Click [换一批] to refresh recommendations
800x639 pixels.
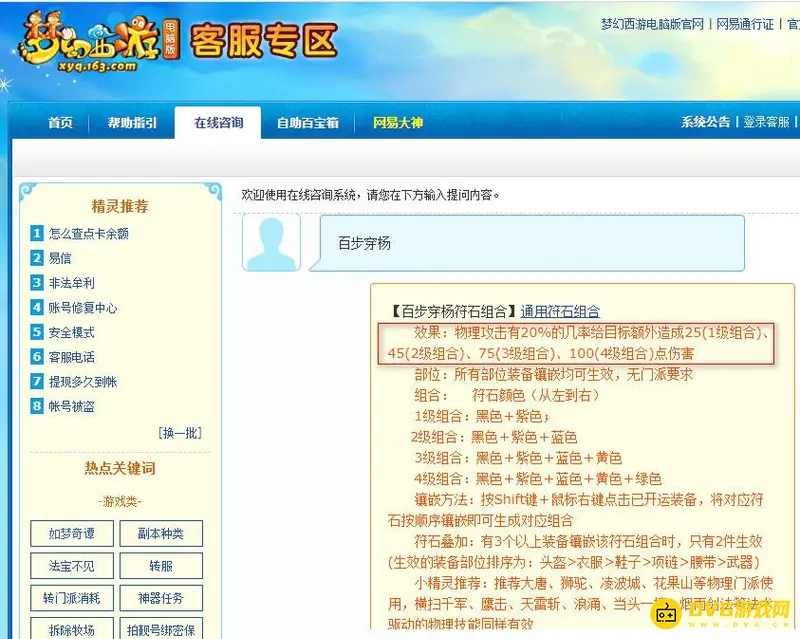[x=180, y=433]
